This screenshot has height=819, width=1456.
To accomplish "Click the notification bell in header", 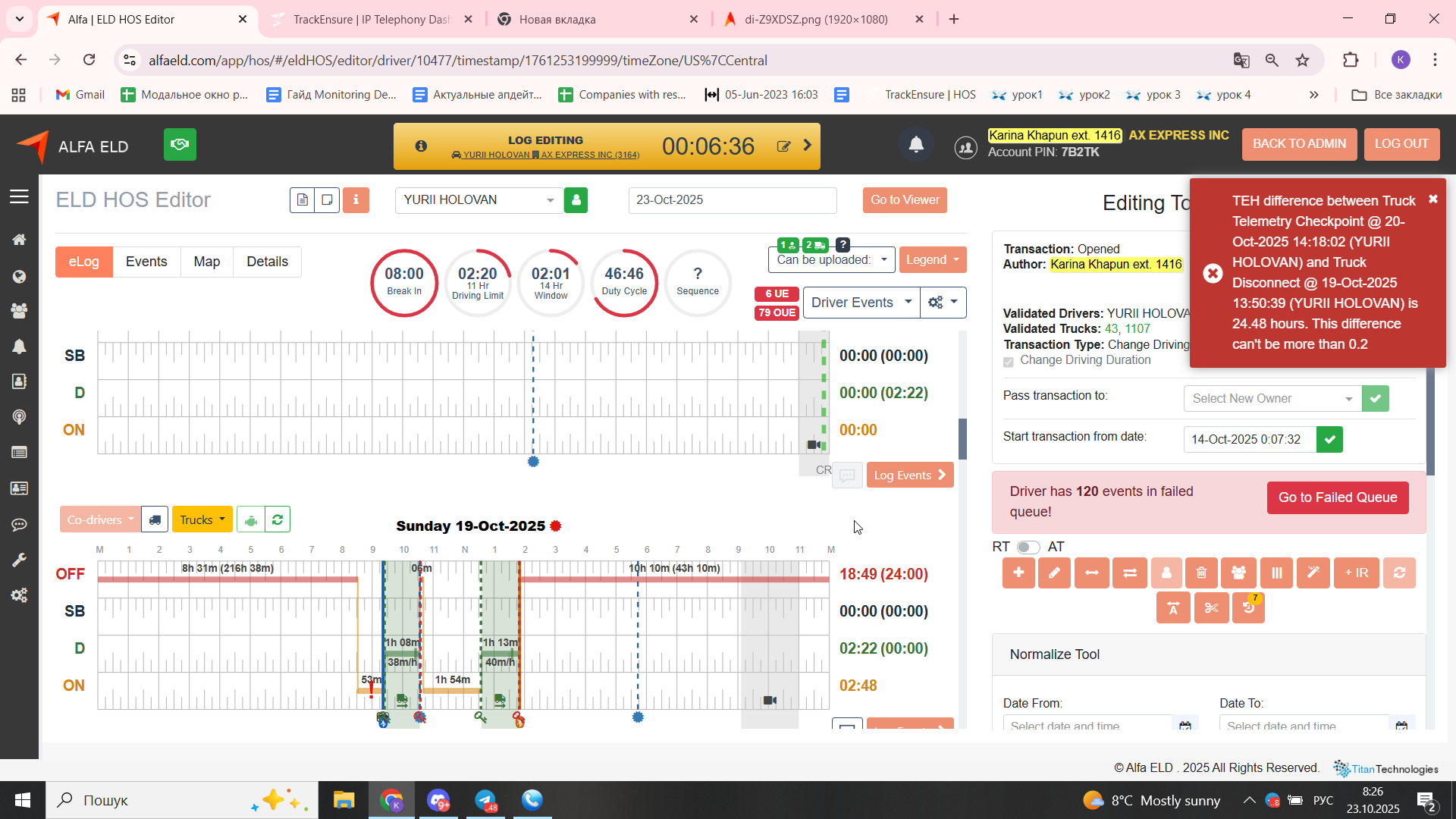I will pos(916,144).
